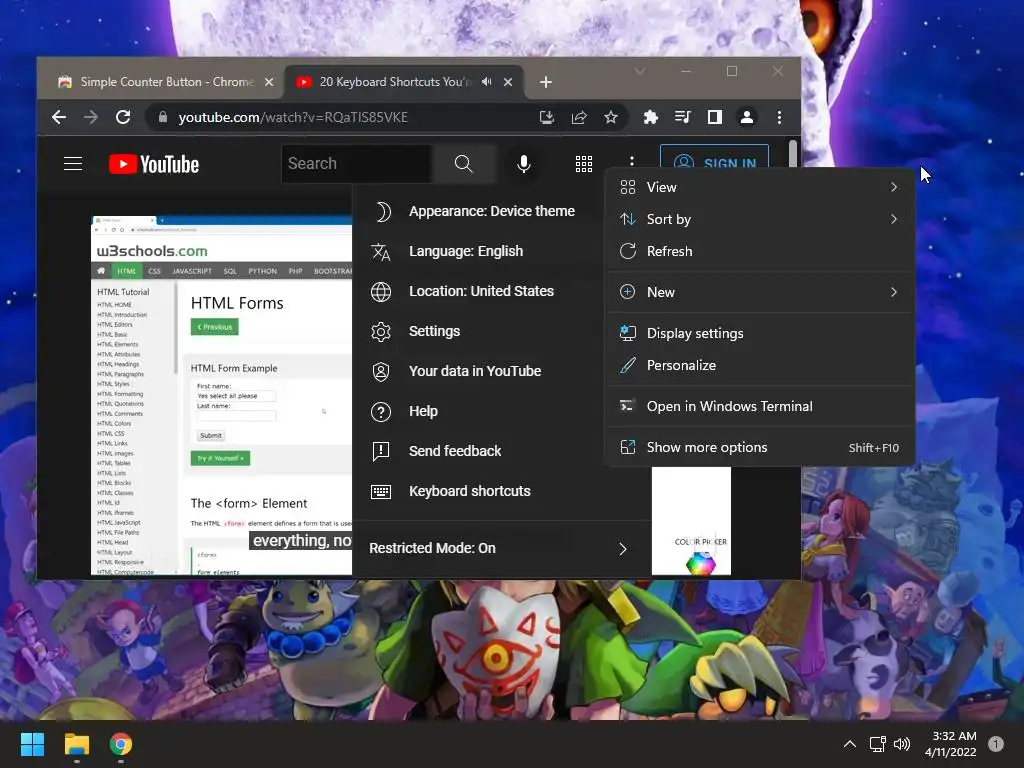Open a new Chrome tab

[546, 82]
